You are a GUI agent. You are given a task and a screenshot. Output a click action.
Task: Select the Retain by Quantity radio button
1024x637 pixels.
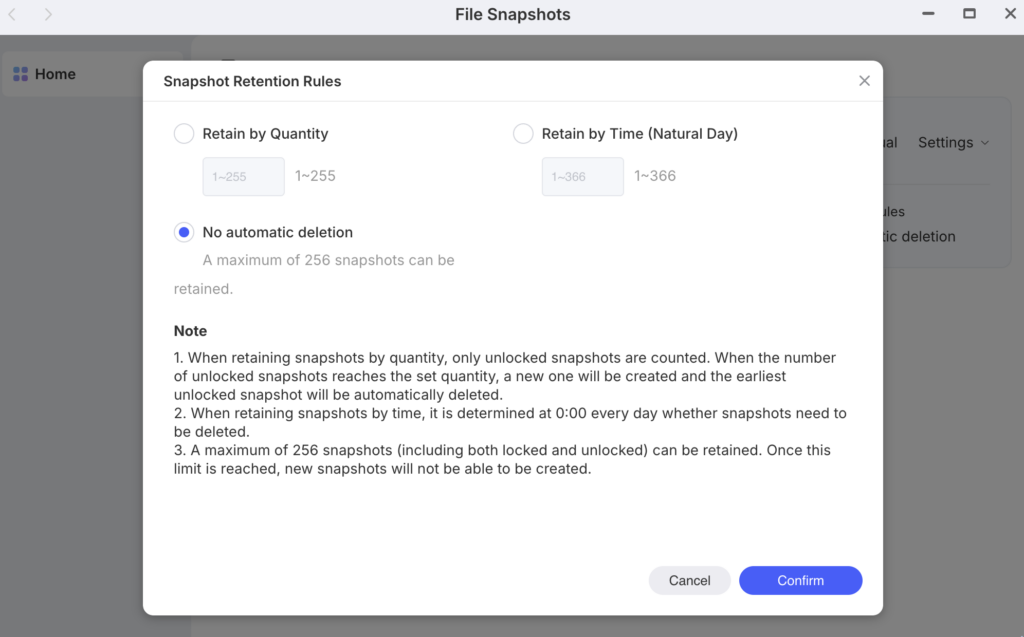[184, 134]
